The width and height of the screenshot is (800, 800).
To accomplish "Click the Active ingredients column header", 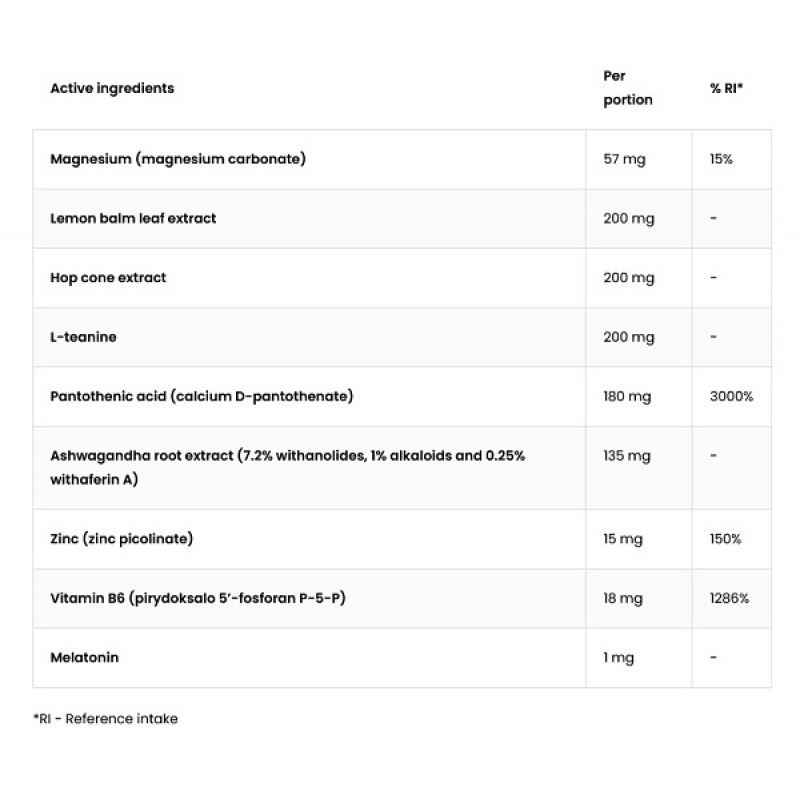I will (x=112, y=88).
